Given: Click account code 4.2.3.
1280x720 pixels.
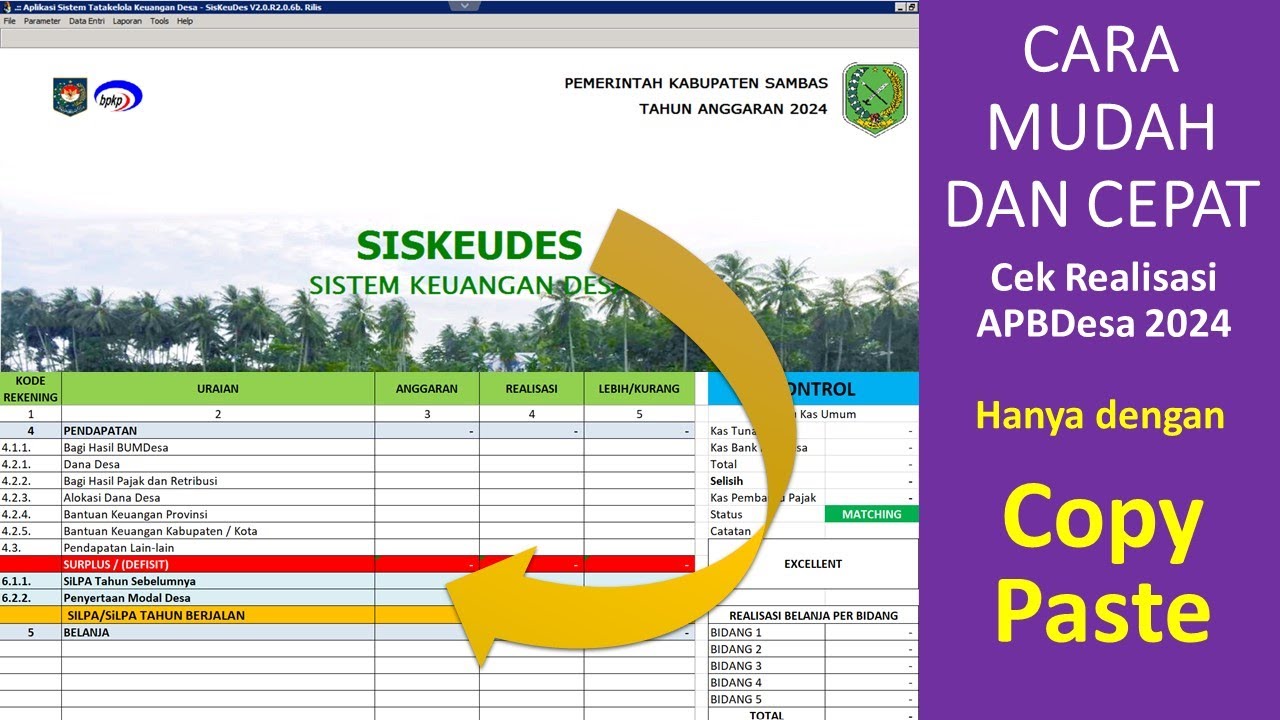Looking at the screenshot, I should tap(16, 498).
